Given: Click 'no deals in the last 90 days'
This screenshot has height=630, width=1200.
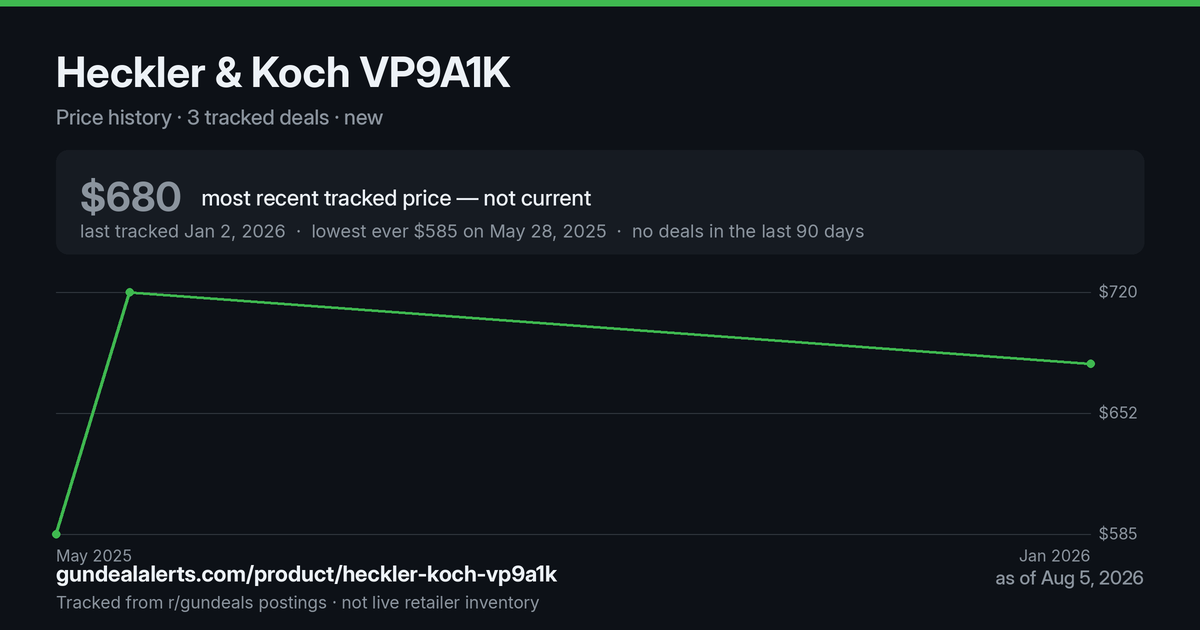Looking at the screenshot, I should pyautogui.click(x=748, y=231).
